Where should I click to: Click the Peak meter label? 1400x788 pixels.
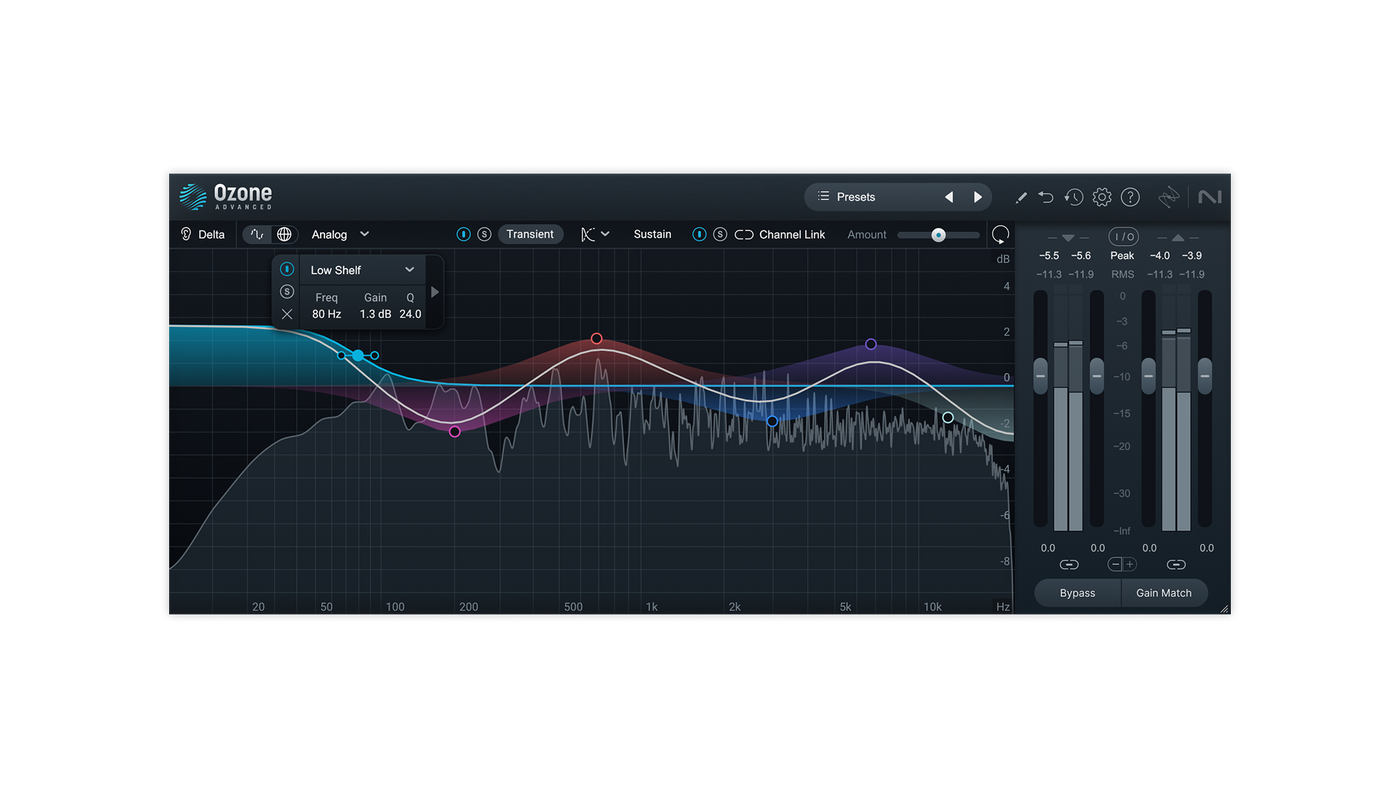coord(1122,256)
